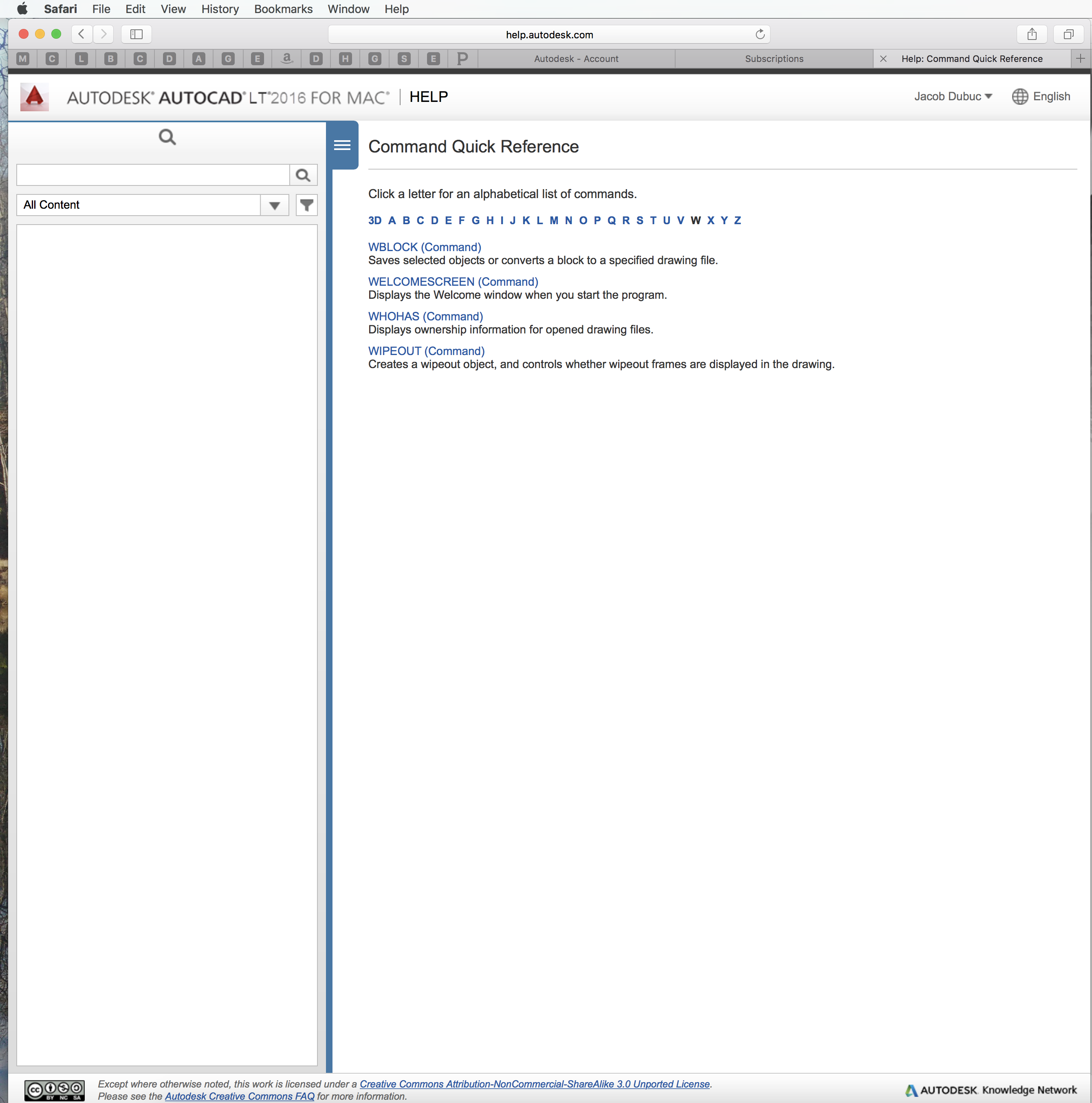The image size is (1092, 1103).
Task: Click in the help search text field
Action: [x=153, y=175]
